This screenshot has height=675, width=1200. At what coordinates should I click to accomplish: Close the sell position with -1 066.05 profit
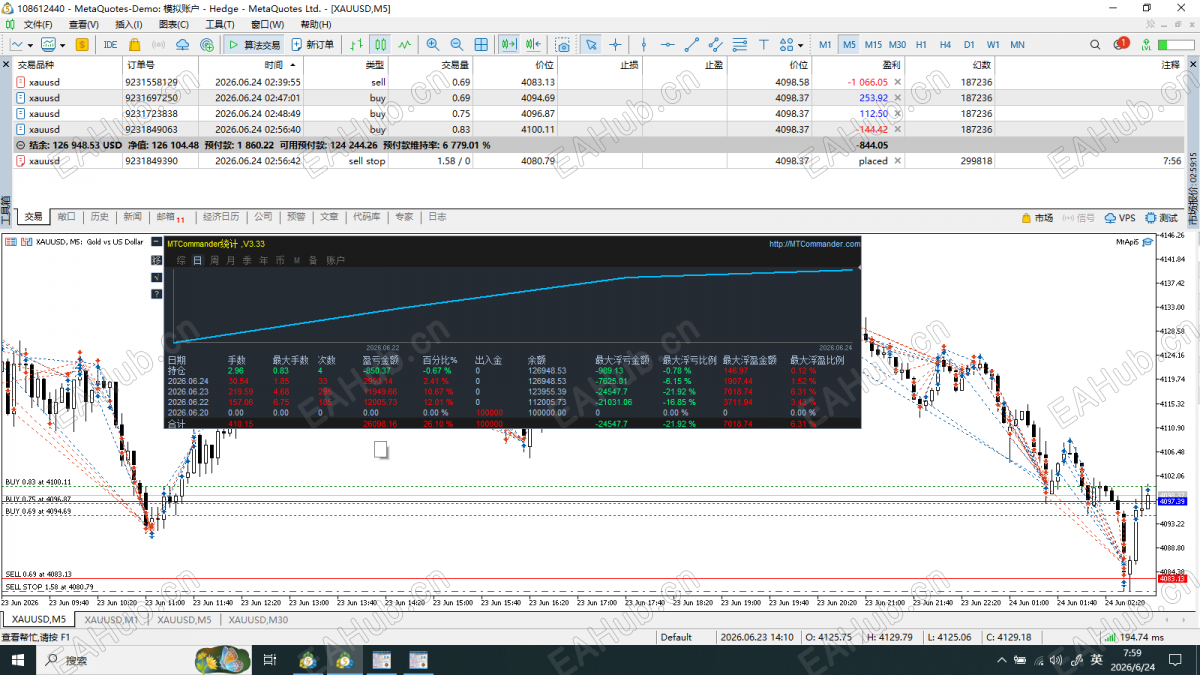(x=898, y=82)
